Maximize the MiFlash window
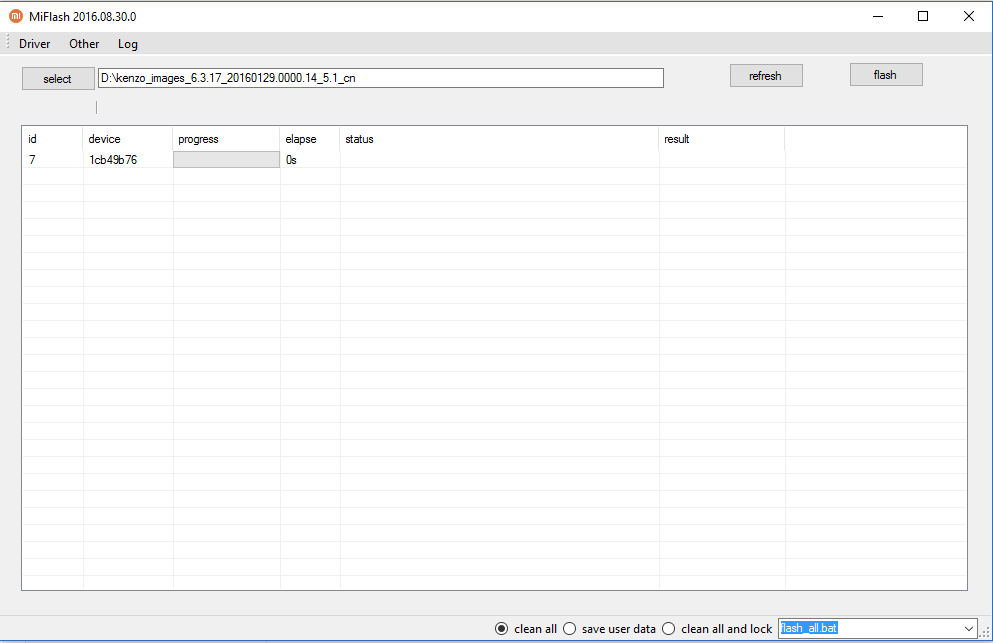993x643 pixels. point(923,16)
